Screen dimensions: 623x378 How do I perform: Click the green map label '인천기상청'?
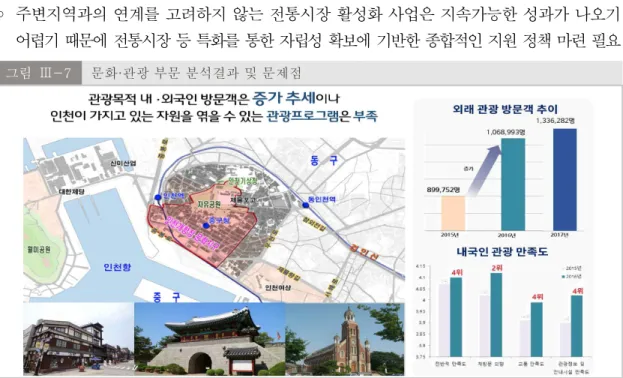pos(243,181)
